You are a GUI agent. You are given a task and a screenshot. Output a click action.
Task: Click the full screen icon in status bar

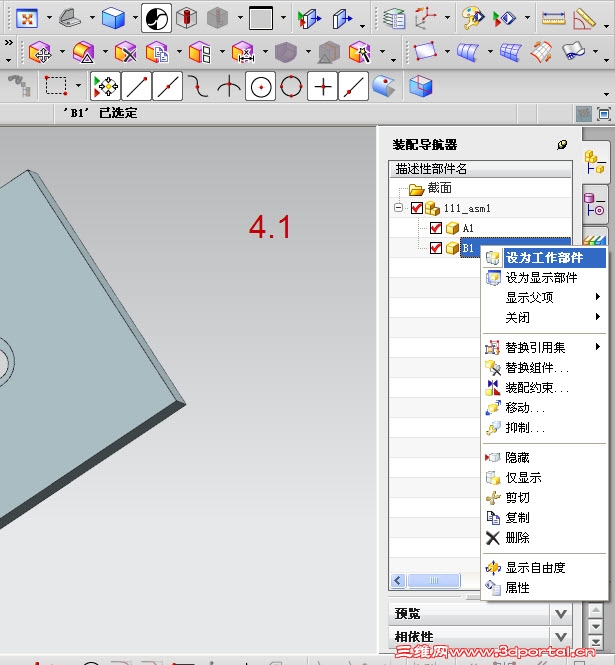pos(604,114)
